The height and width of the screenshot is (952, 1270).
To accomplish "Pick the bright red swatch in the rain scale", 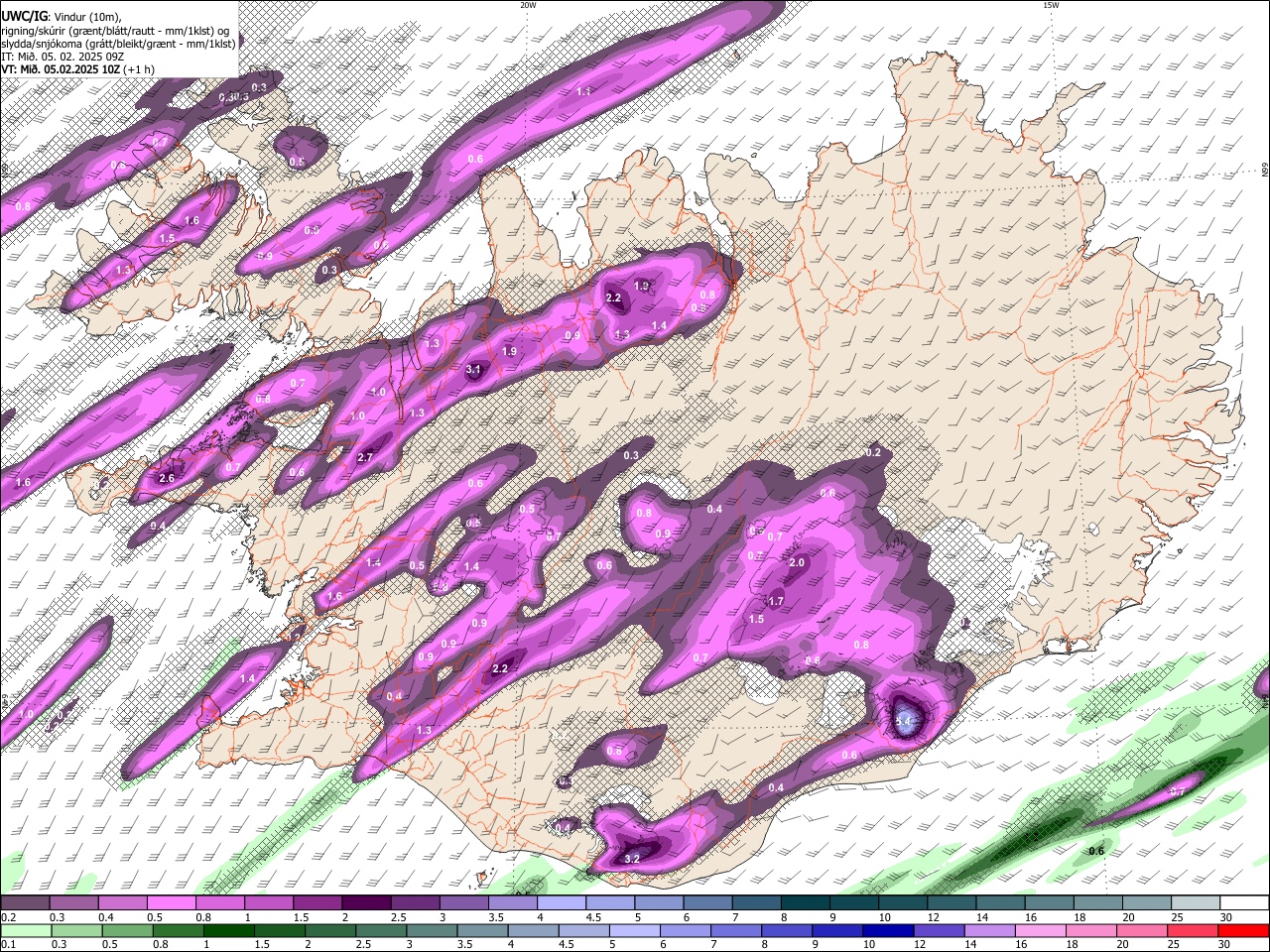I will [1244, 931].
